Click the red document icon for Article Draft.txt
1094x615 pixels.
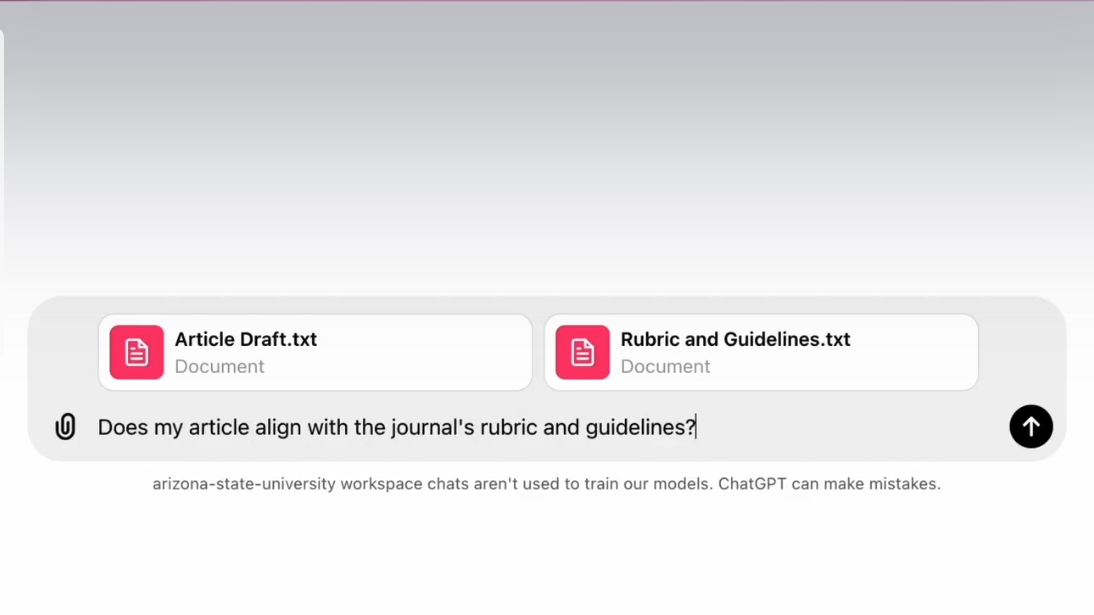pyautogui.click(x=137, y=352)
